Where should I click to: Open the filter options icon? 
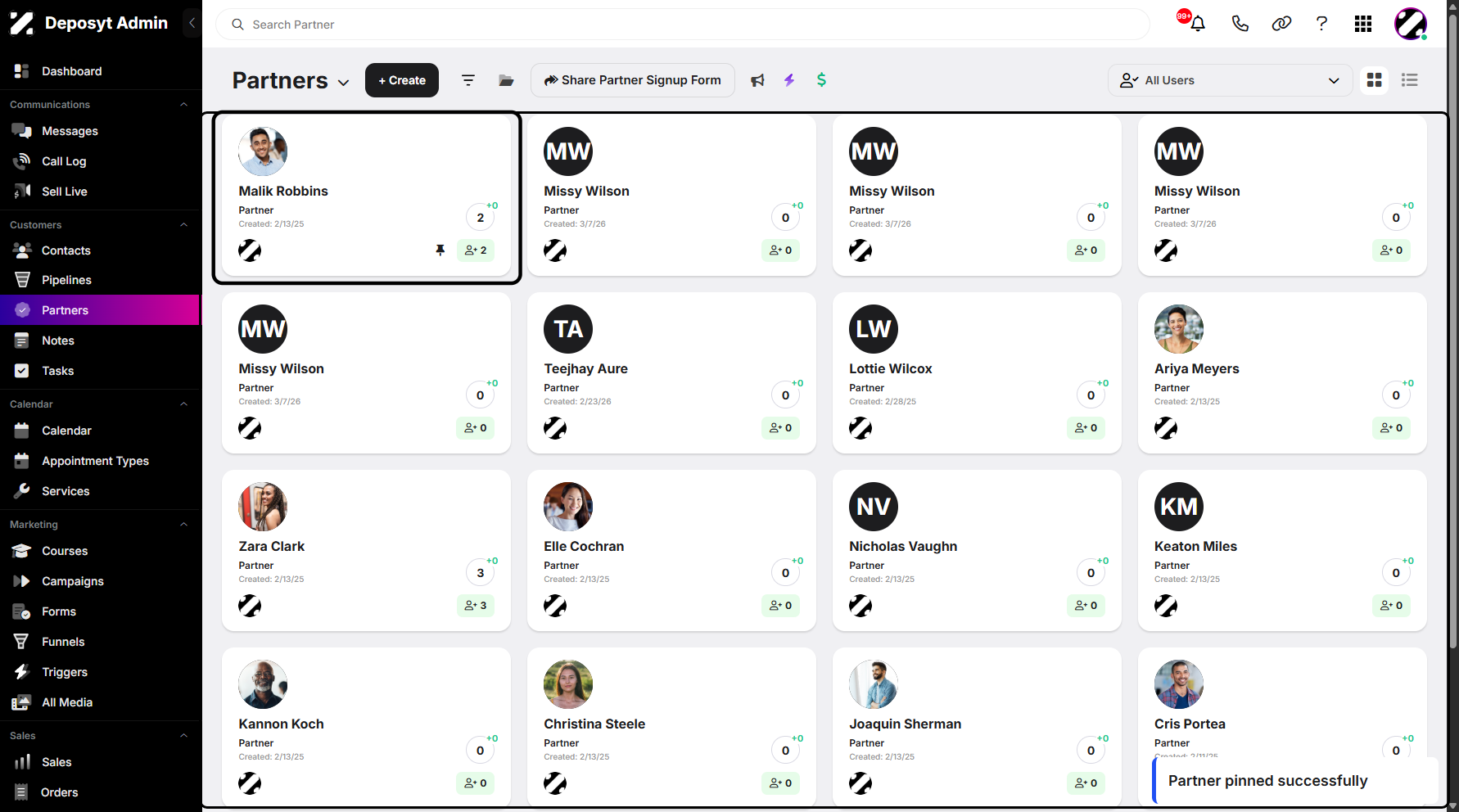(x=468, y=80)
